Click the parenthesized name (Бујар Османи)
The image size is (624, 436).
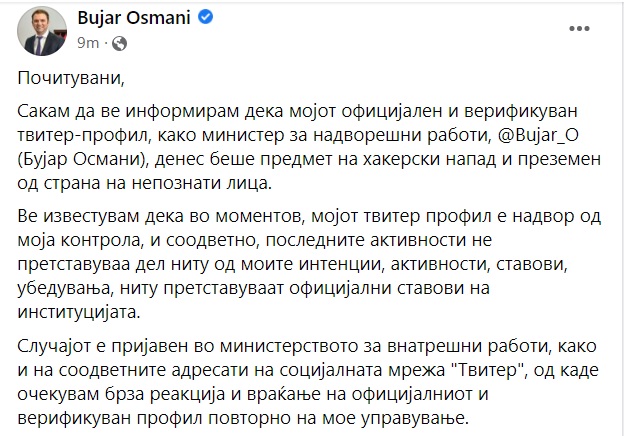click(x=82, y=160)
